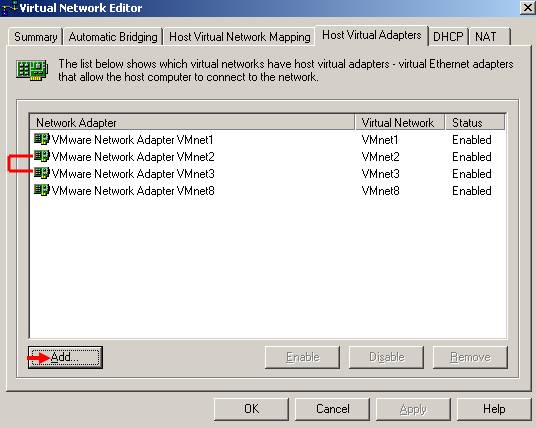The height and width of the screenshot is (428, 536).
Task: Sort by the Status column header
Action: (475, 122)
